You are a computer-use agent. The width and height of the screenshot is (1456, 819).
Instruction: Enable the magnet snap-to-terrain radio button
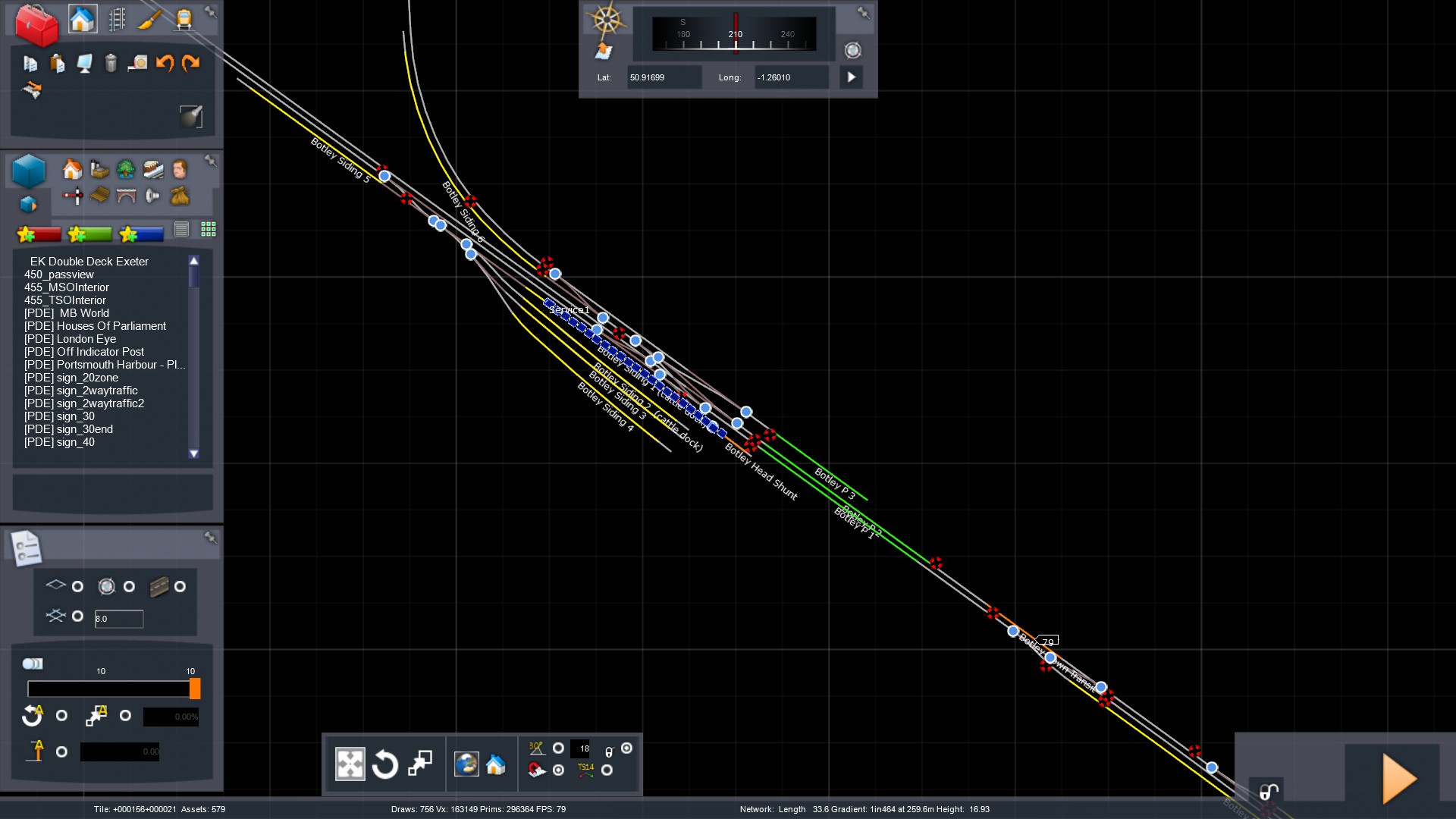tap(559, 770)
